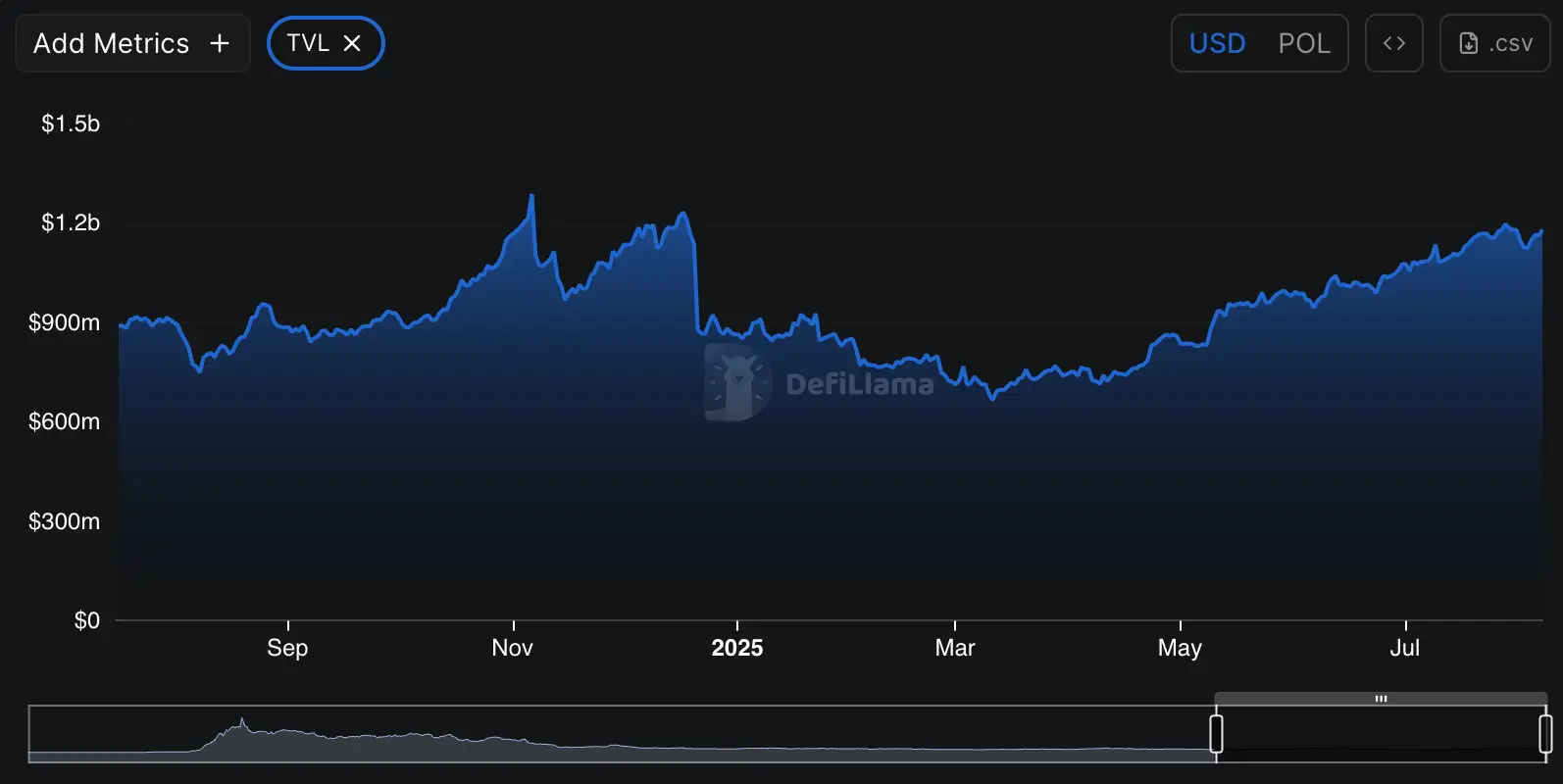Click the right handle of the range slider
Image resolution: width=1563 pixels, height=784 pixels.
pos(1545,733)
